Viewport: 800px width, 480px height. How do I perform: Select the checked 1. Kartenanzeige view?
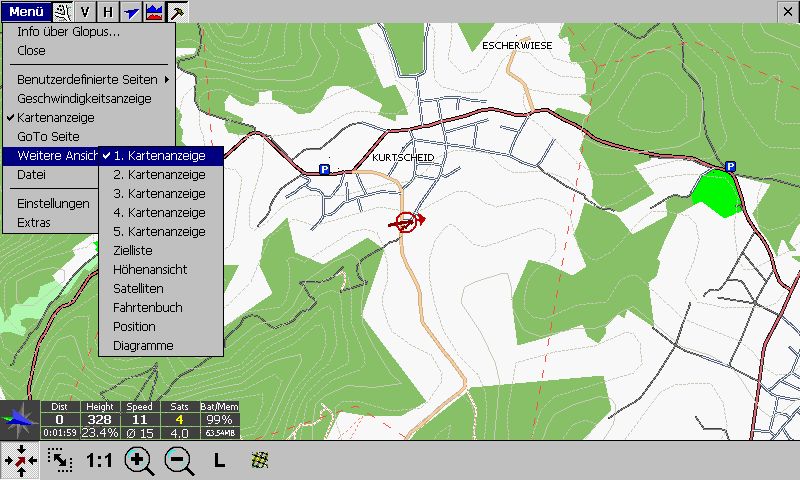(159, 156)
